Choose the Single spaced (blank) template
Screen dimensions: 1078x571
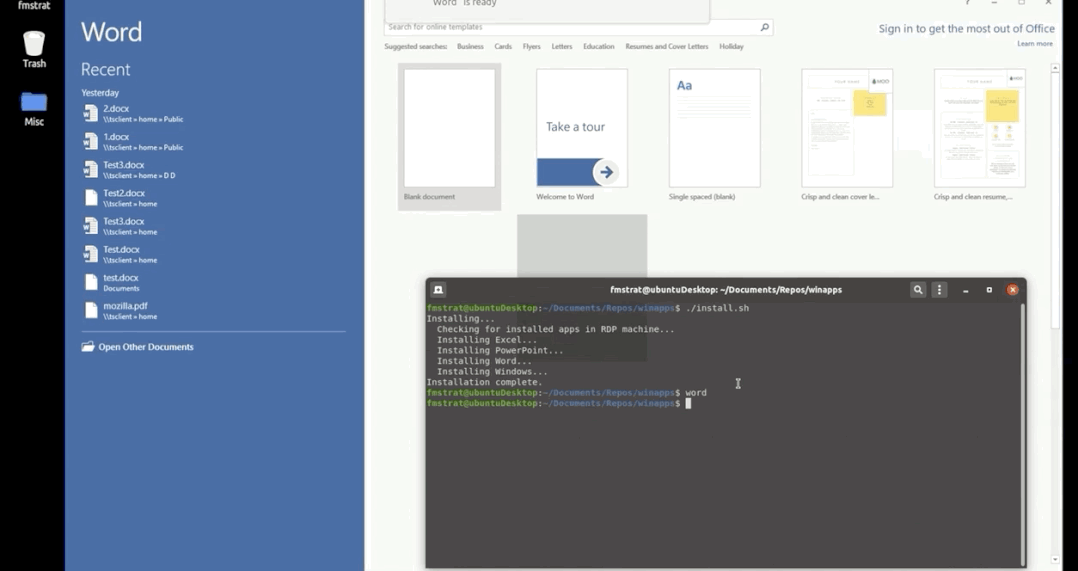coord(715,136)
